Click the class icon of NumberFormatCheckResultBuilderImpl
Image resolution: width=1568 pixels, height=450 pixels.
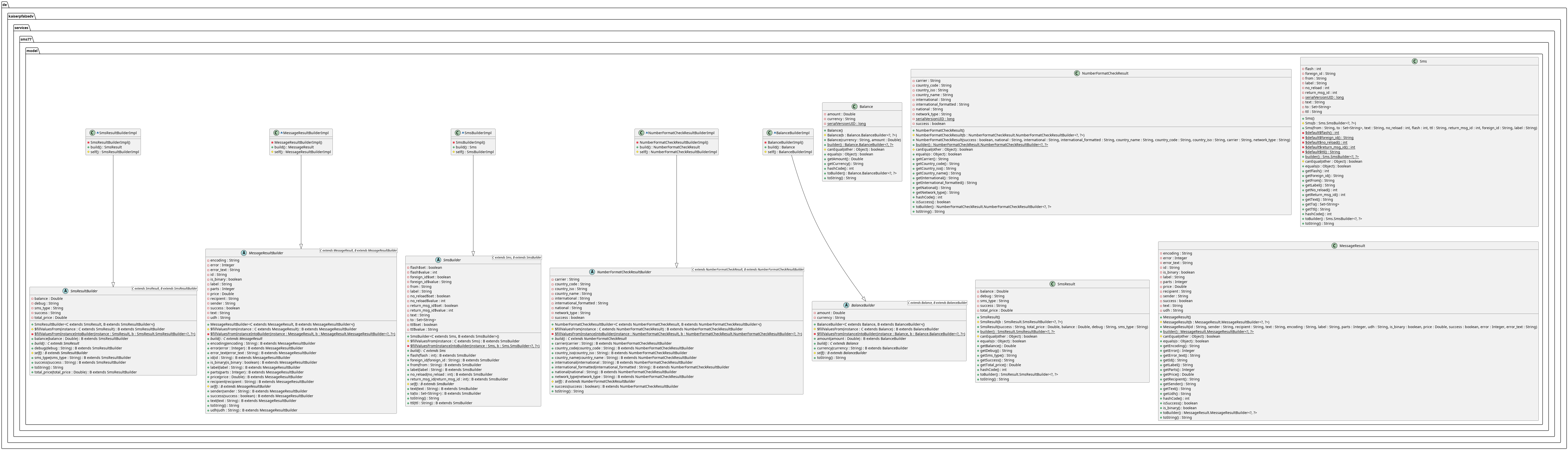pos(642,133)
